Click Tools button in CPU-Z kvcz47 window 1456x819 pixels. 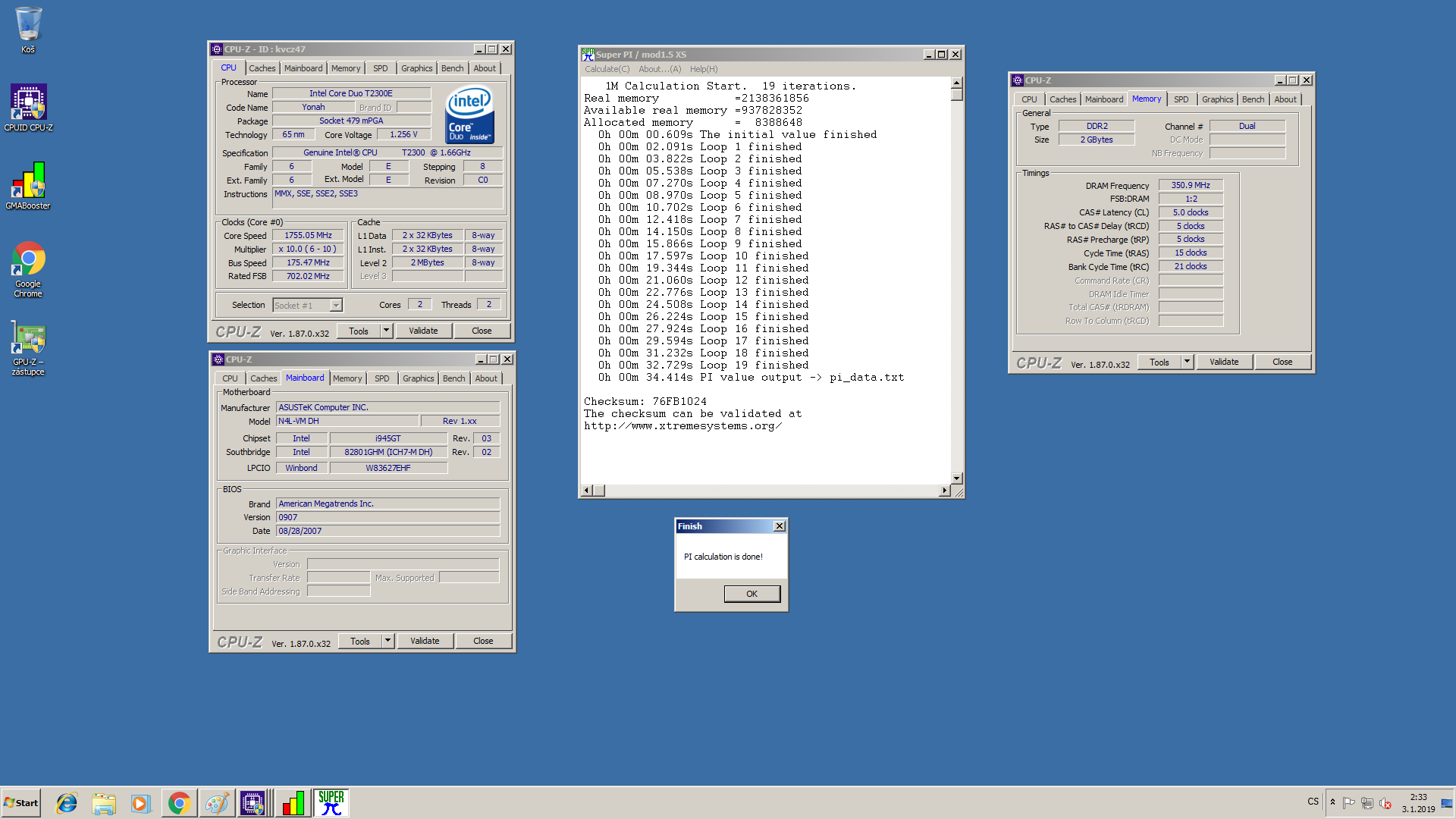pos(359,331)
